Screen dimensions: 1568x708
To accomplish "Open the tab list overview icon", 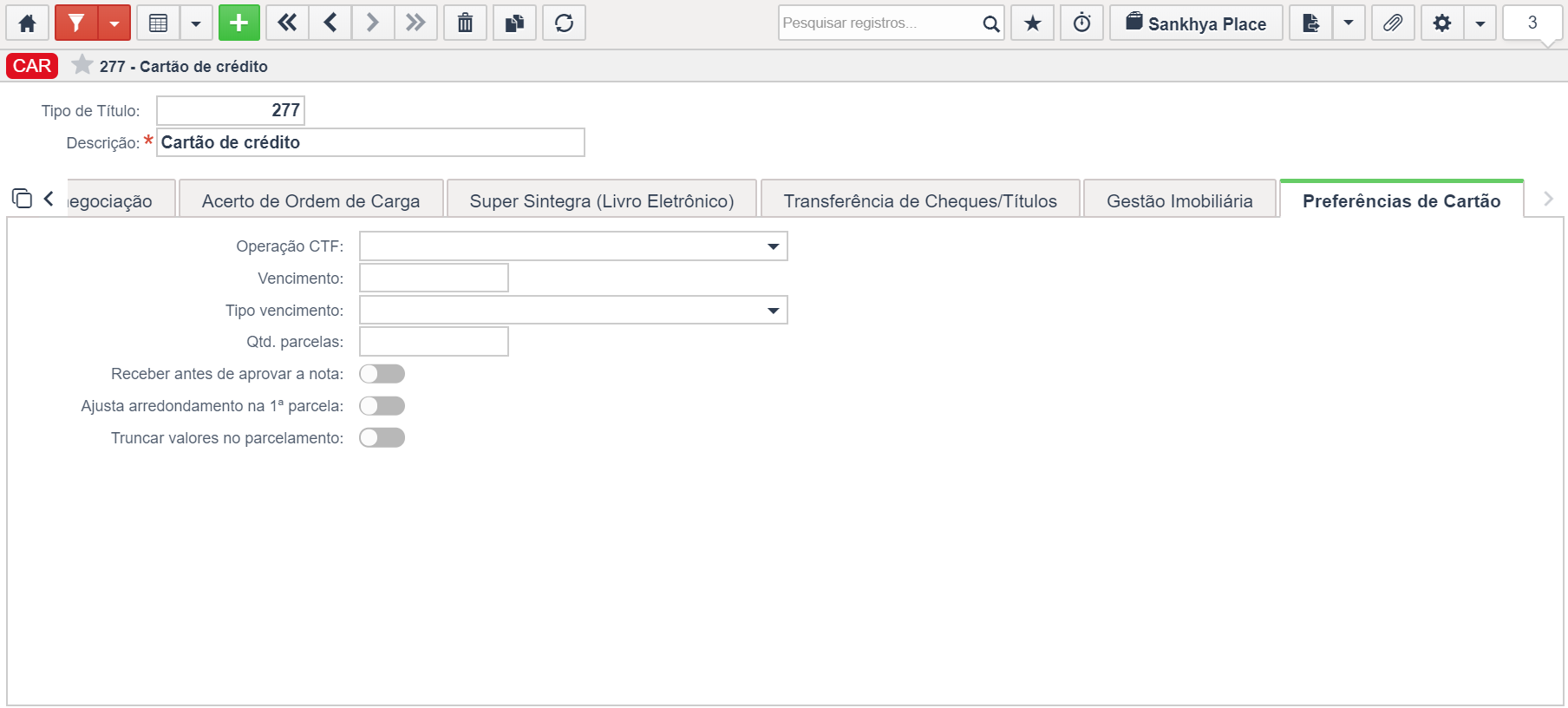I will pos(22,199).
